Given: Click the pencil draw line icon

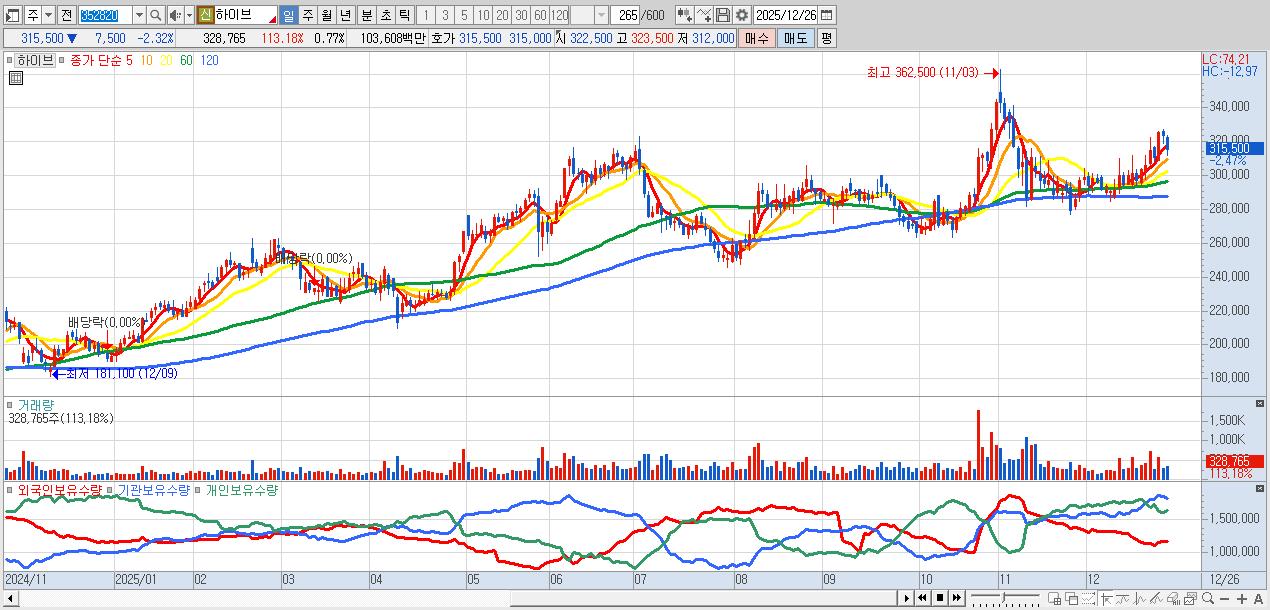Looking at the screenshot, I should (1158, 598).
